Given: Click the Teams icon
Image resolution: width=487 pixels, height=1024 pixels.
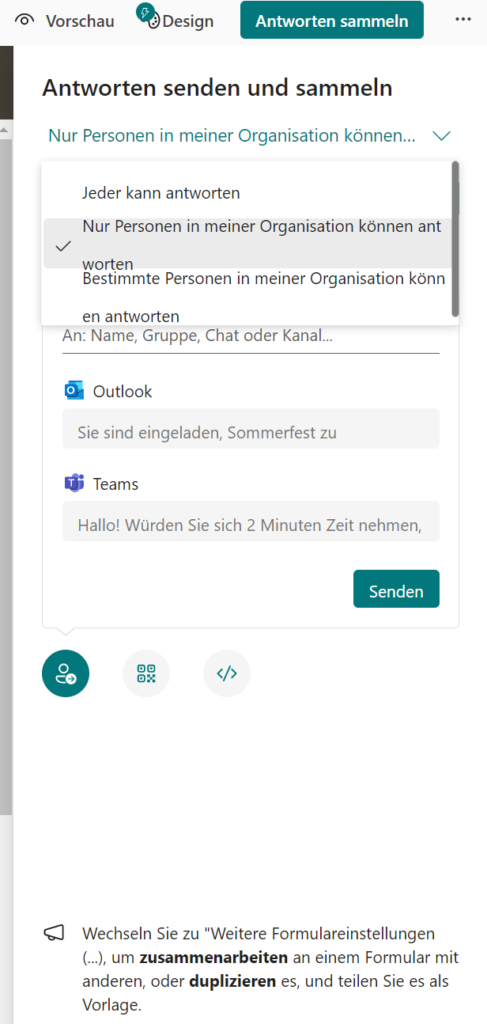Looking at the screenshot, I should pyautogui.click(x=74, y=484).
